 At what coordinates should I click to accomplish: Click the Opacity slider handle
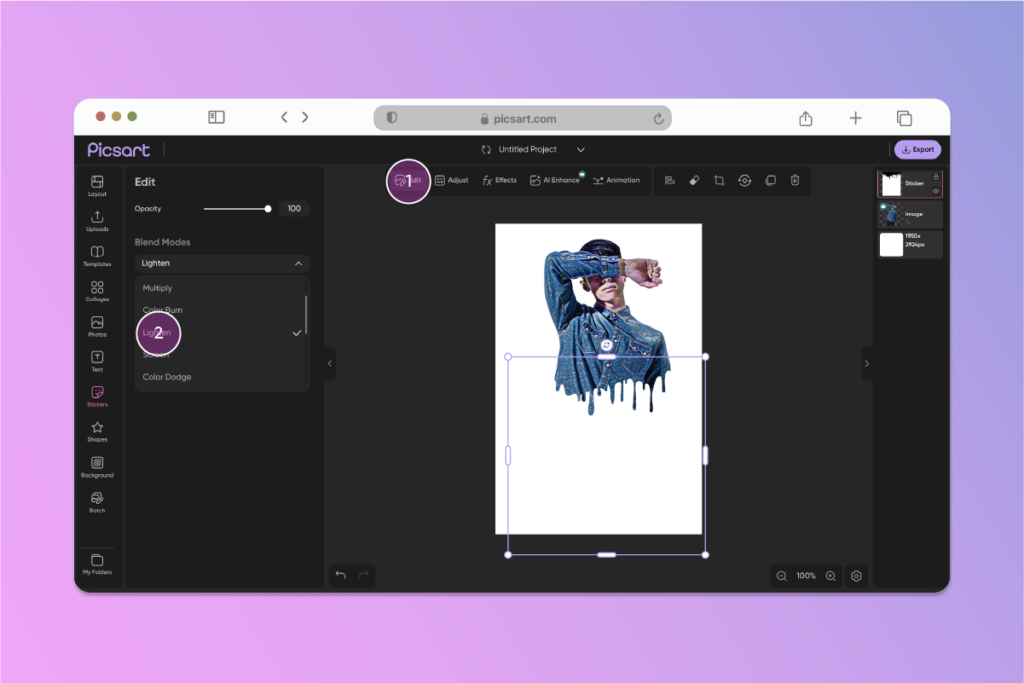click(x=267, y=209)
